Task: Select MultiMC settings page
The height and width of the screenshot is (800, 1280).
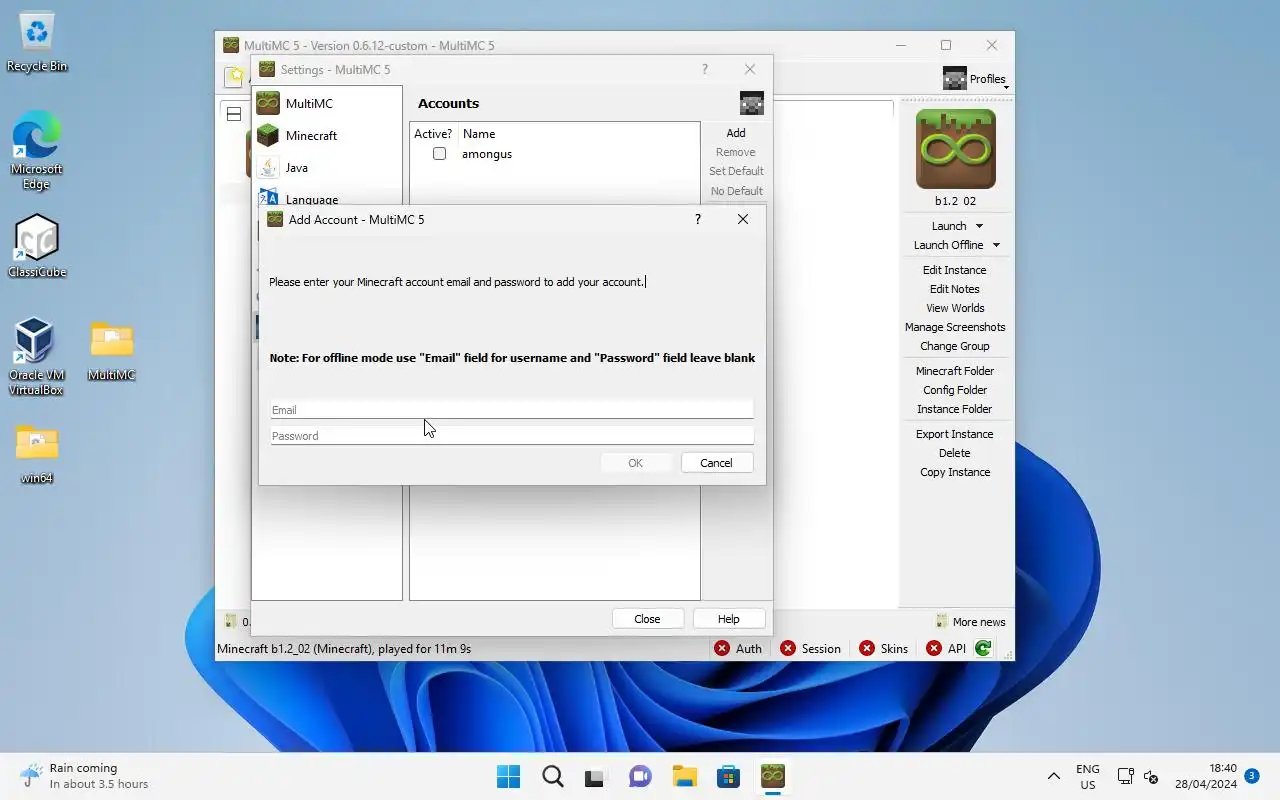Action: tap(326, 103)
